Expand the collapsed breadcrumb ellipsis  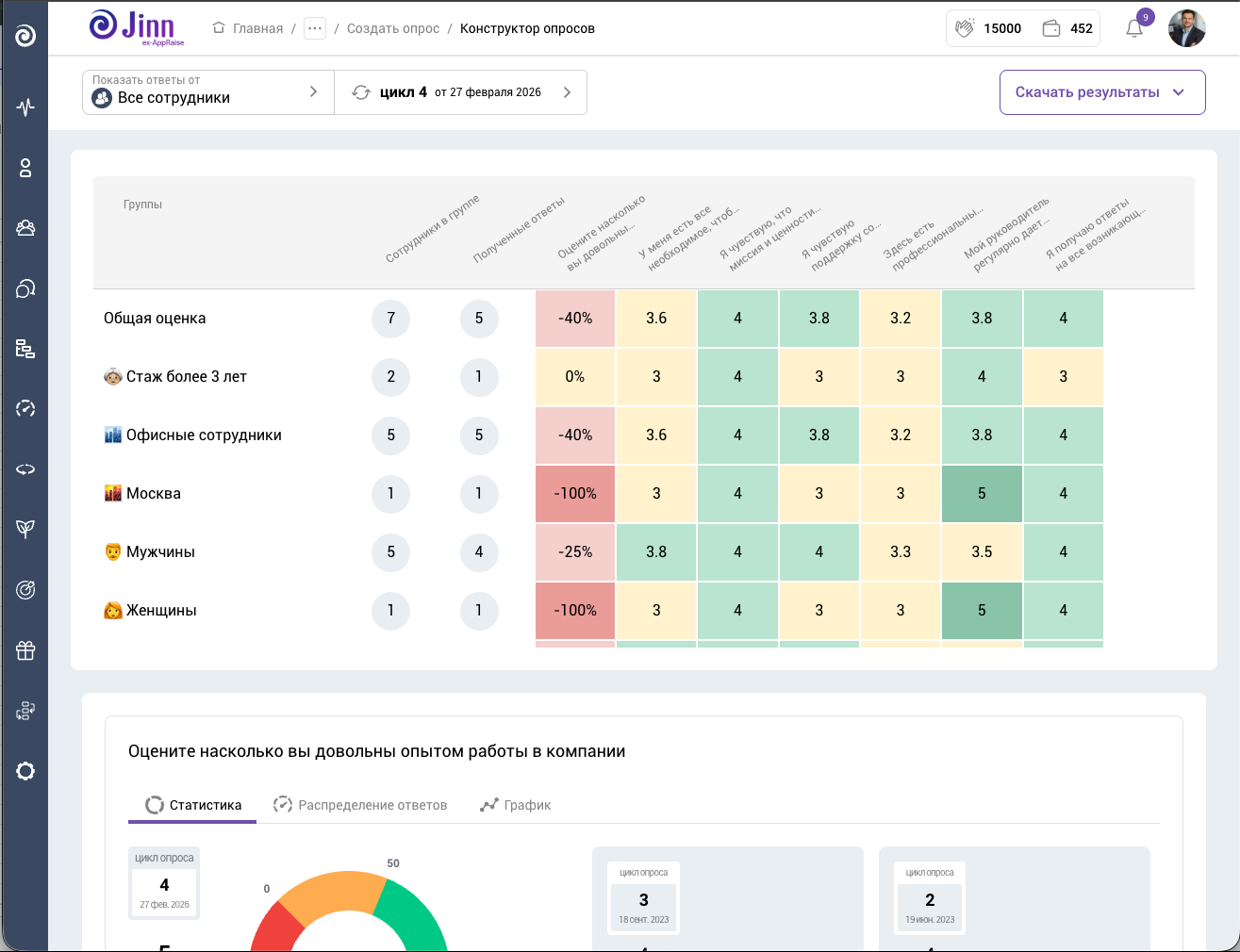point(315,28)
